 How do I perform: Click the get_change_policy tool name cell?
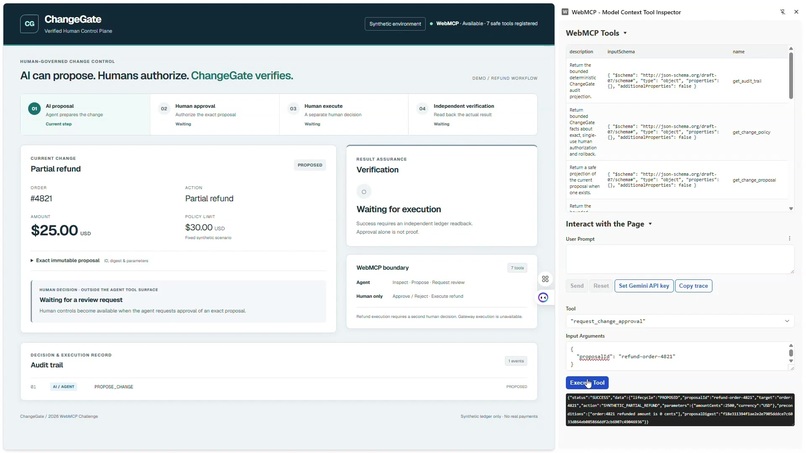[x=751, y=132]
